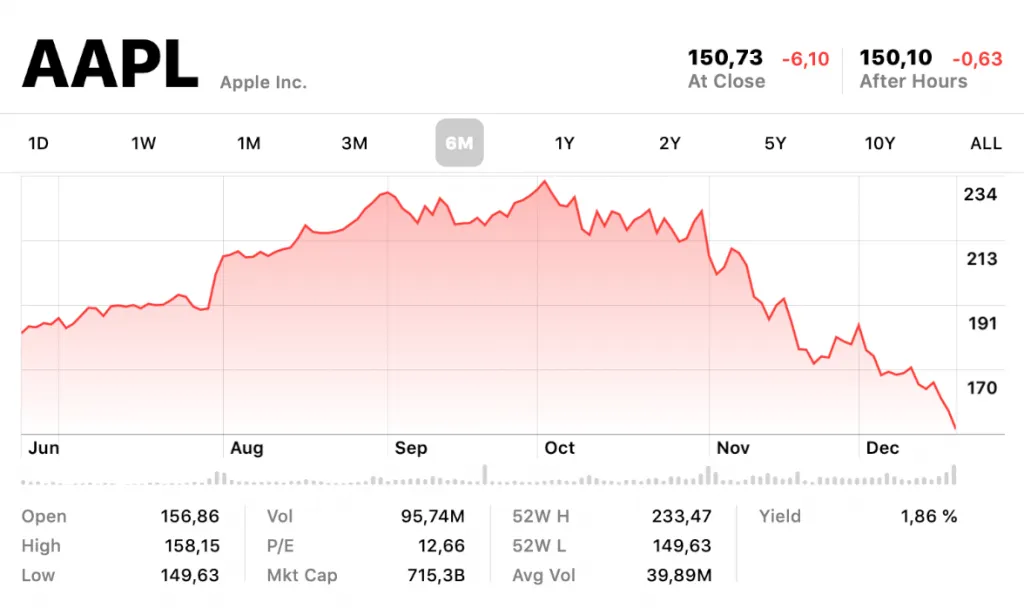This screenshot has width=1024, height=608.
Task: Click the Nov label on time axis
Action: coord(733,448)
